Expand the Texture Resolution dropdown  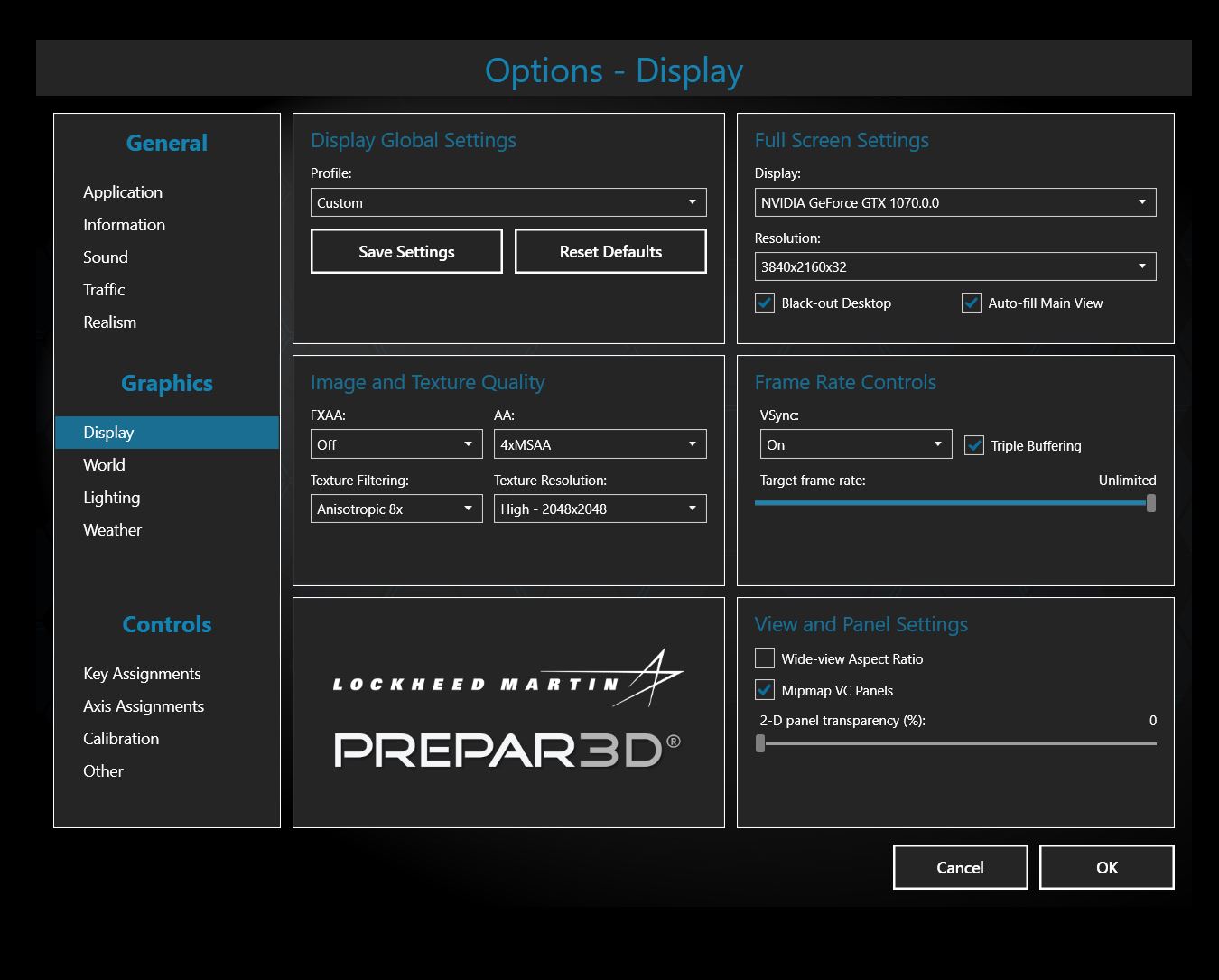coord(600,509)
